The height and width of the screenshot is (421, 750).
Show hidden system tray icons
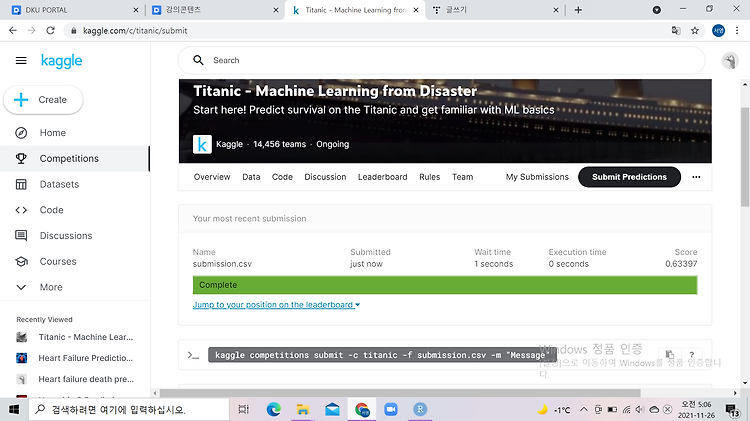click(584, 410)
